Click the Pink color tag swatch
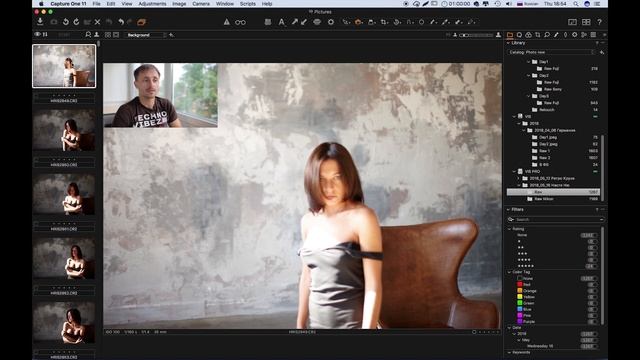Screen dimensions: 640x360 pyautogui.click(x=520, y=315)
